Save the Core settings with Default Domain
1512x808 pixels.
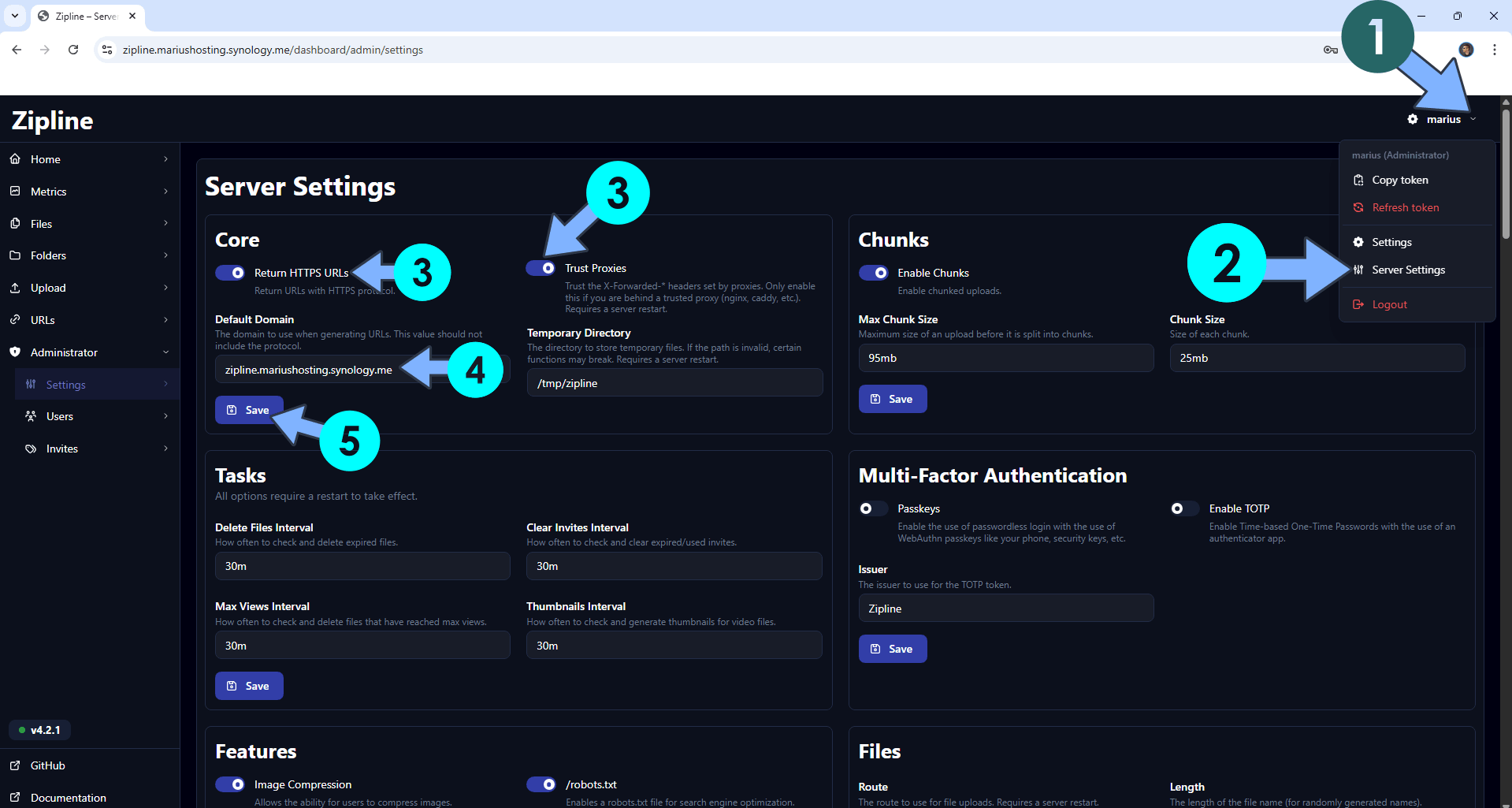[249, 409]
